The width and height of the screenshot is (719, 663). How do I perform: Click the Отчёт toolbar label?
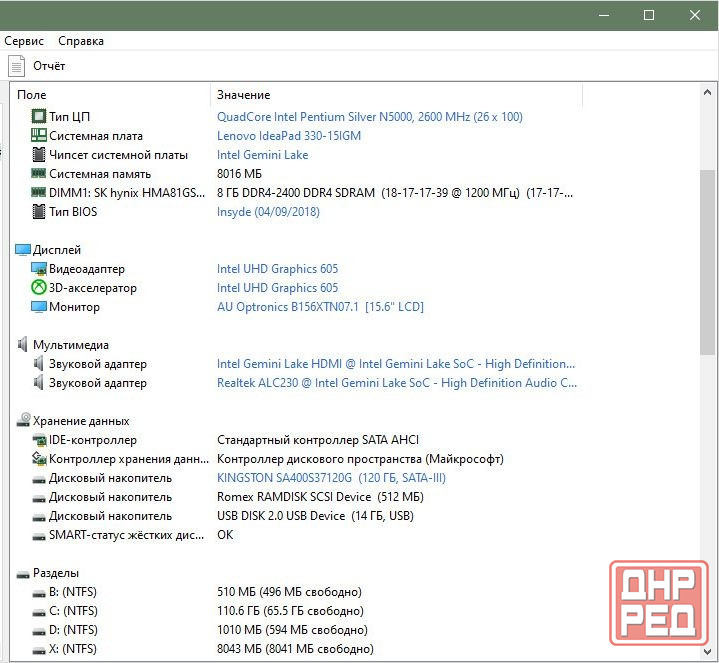(x=49, y=66)
